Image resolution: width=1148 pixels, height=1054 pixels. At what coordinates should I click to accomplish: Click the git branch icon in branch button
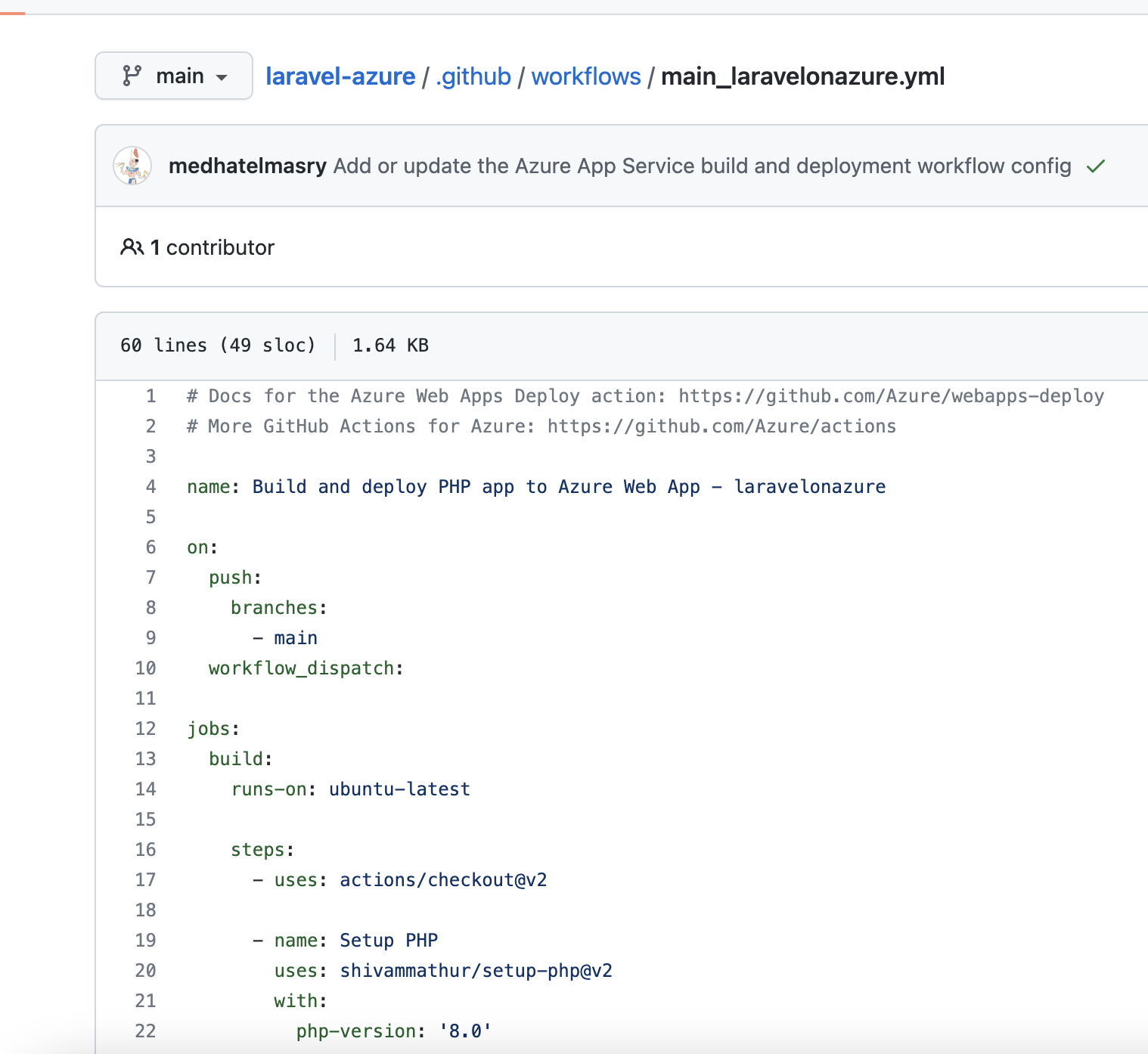(x=132, y=76)
